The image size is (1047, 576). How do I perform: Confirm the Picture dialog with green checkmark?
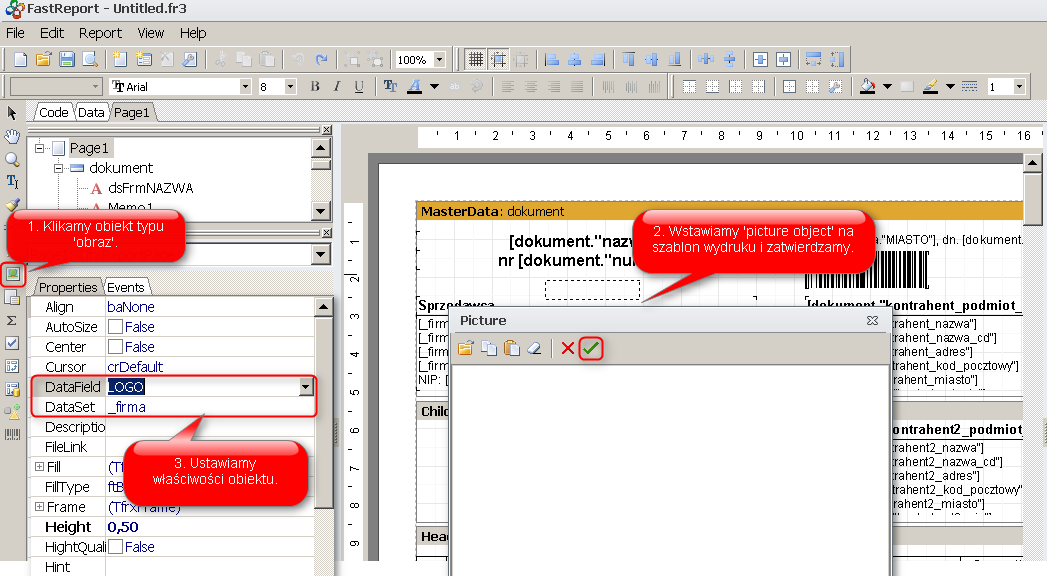pyautogui.click(x=591, y=348)
